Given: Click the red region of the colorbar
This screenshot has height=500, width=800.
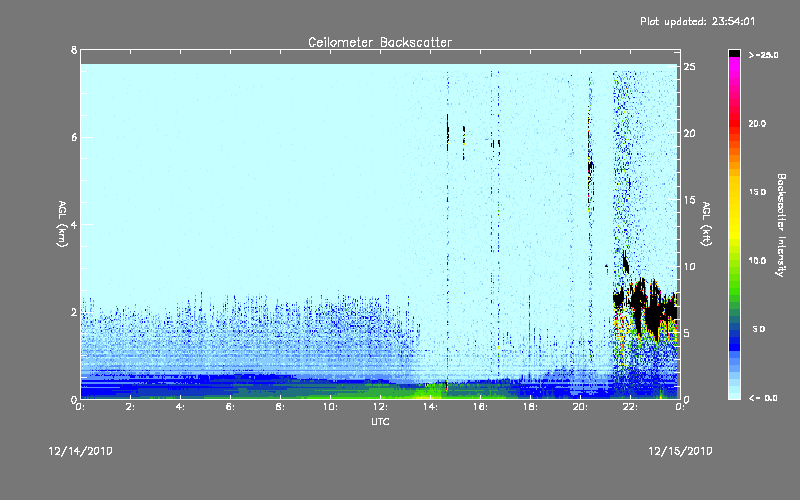Looking at the screenshot, I should point(734,122).
